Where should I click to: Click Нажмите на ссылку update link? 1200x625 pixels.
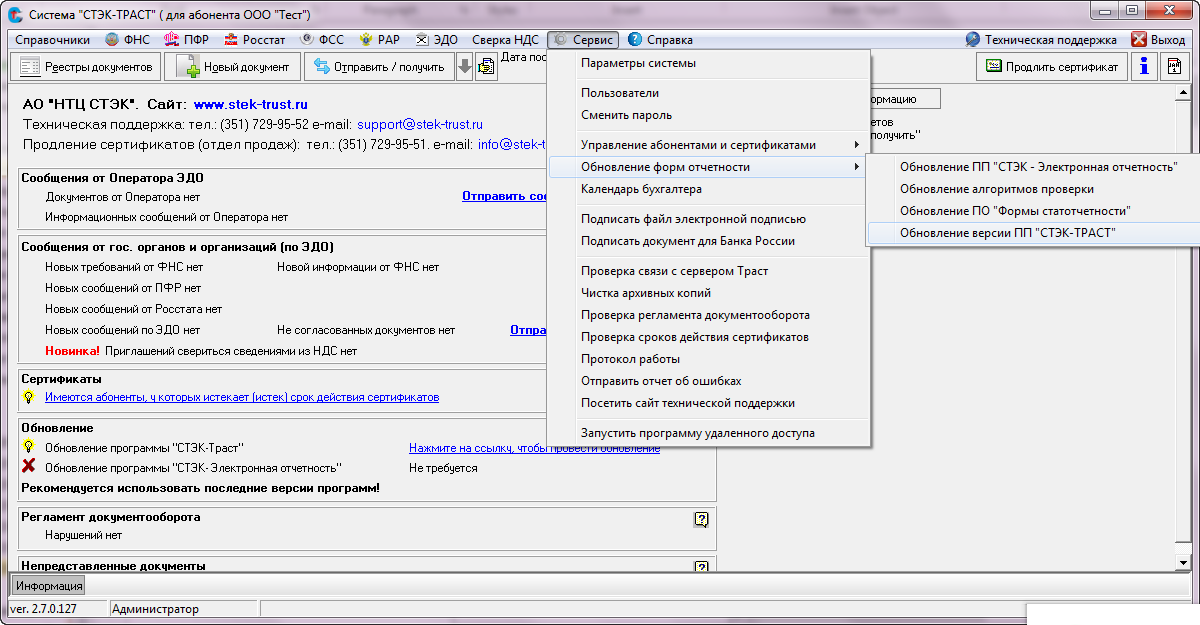tap(534, 448)
